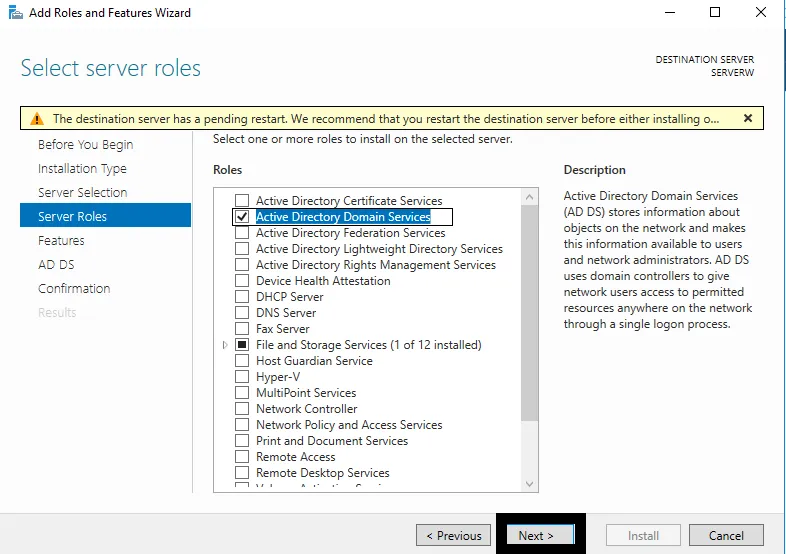Click the Next button

(x=540, y=535)
